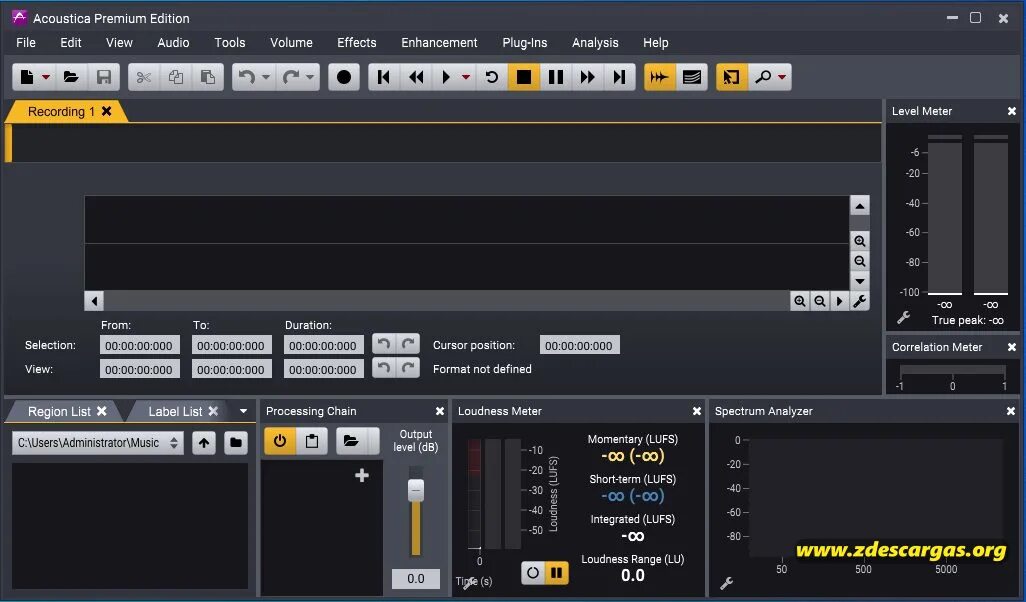
Task: Open the Enhancement menu
Action: [439, 43]
